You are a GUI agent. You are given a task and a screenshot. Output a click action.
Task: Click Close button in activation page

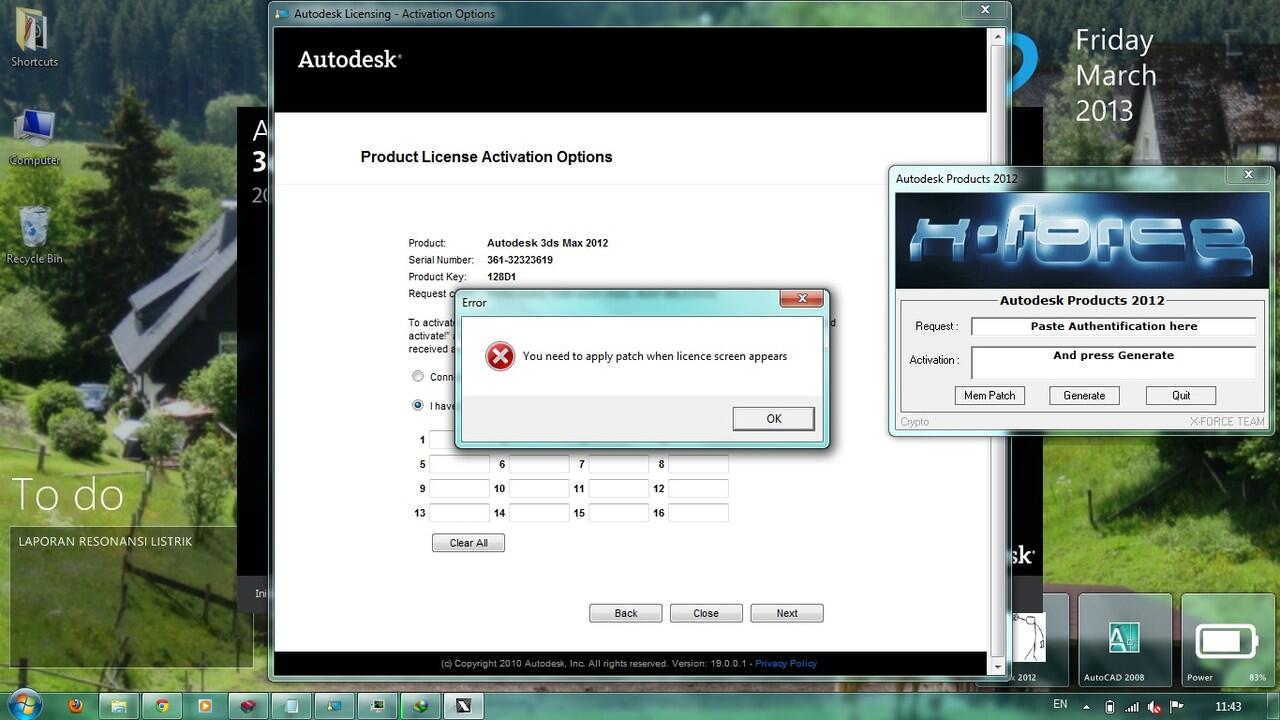(706, 613)
